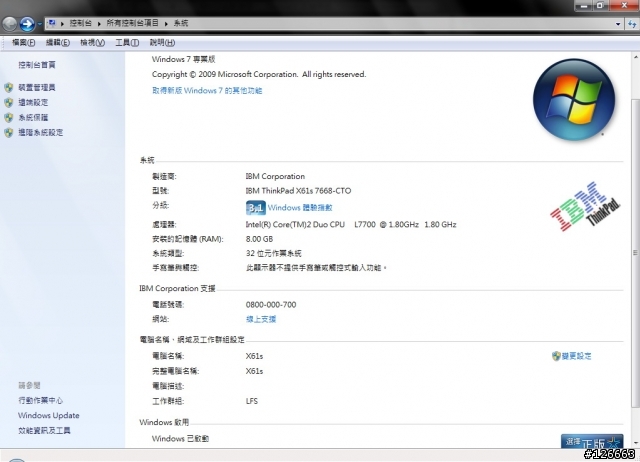Click the shield icon beside 進階系統設定

point(9,133)
